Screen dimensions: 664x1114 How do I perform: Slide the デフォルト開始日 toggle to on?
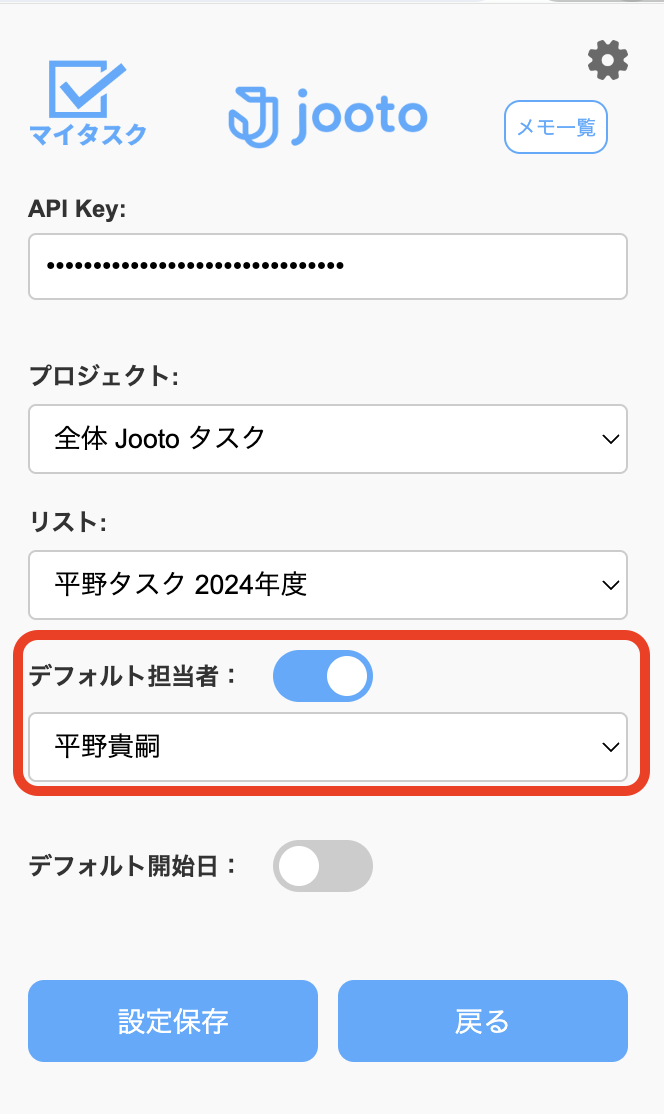pyautogui.click(x=322, y=866)
